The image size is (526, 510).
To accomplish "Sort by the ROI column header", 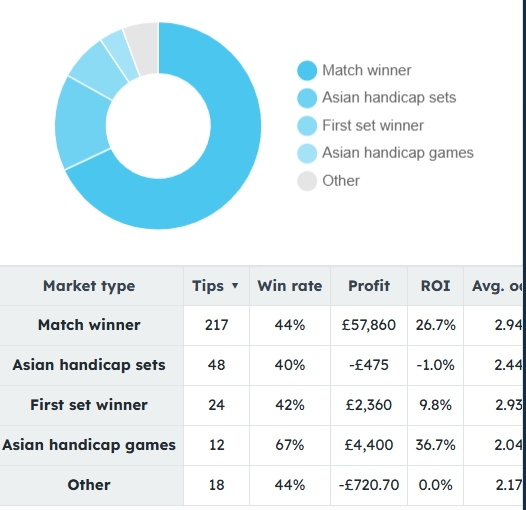I will point(435,286).
